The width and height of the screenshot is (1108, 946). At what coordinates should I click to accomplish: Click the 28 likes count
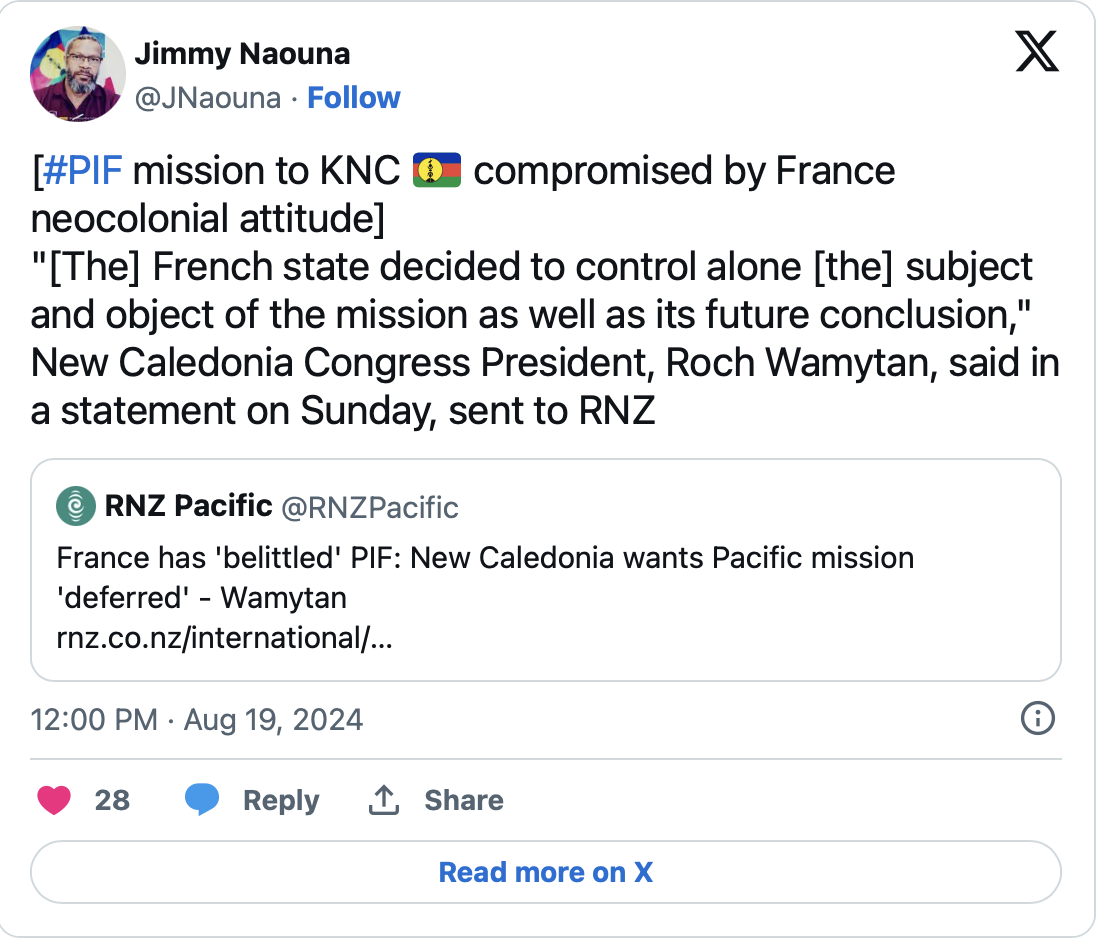click(112, 800)
